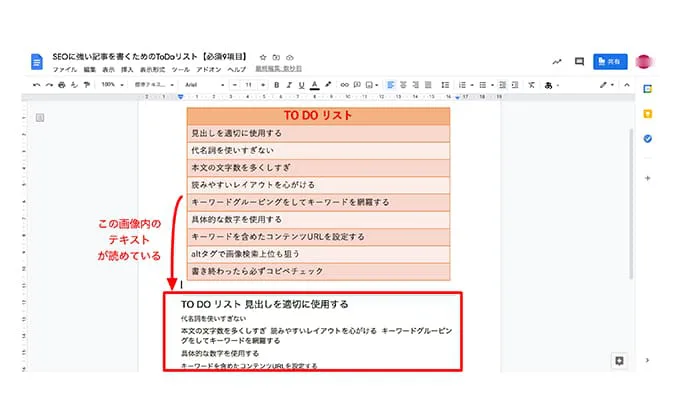
Task: Toggle italic formatting
Action: coord(289,85)
